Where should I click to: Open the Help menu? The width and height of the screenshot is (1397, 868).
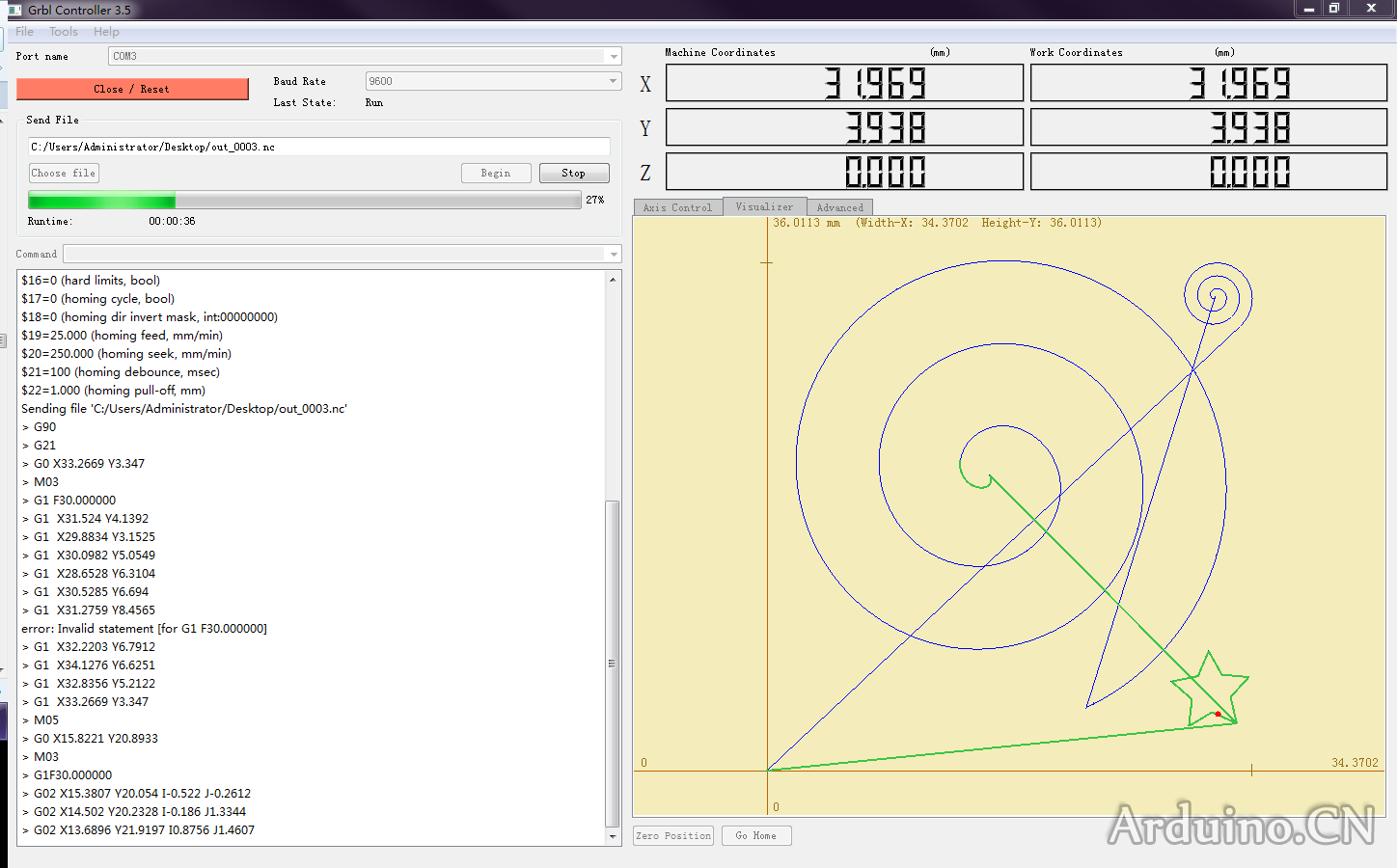106,32
